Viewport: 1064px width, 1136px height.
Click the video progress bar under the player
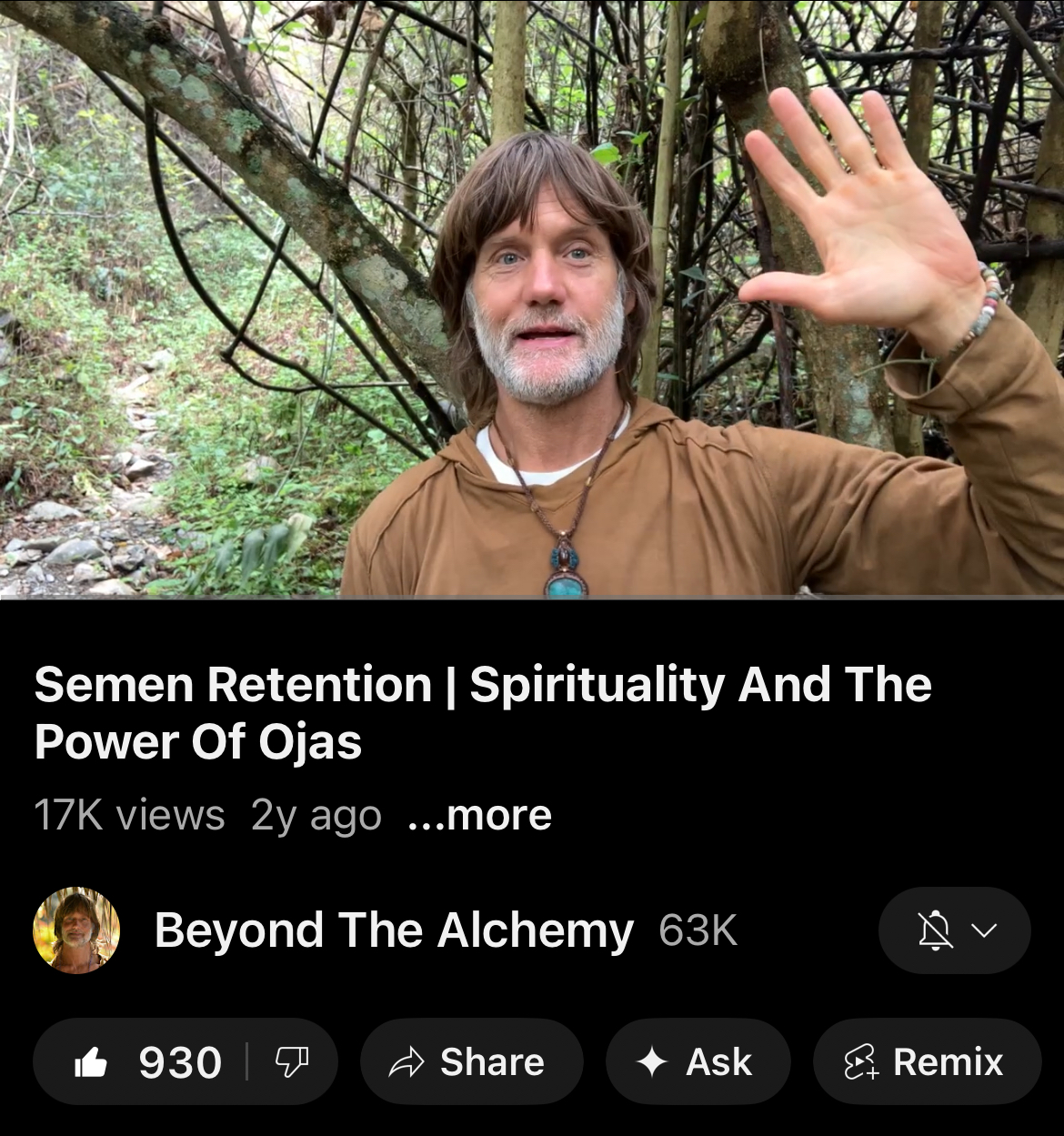click(x=532, y=598)
